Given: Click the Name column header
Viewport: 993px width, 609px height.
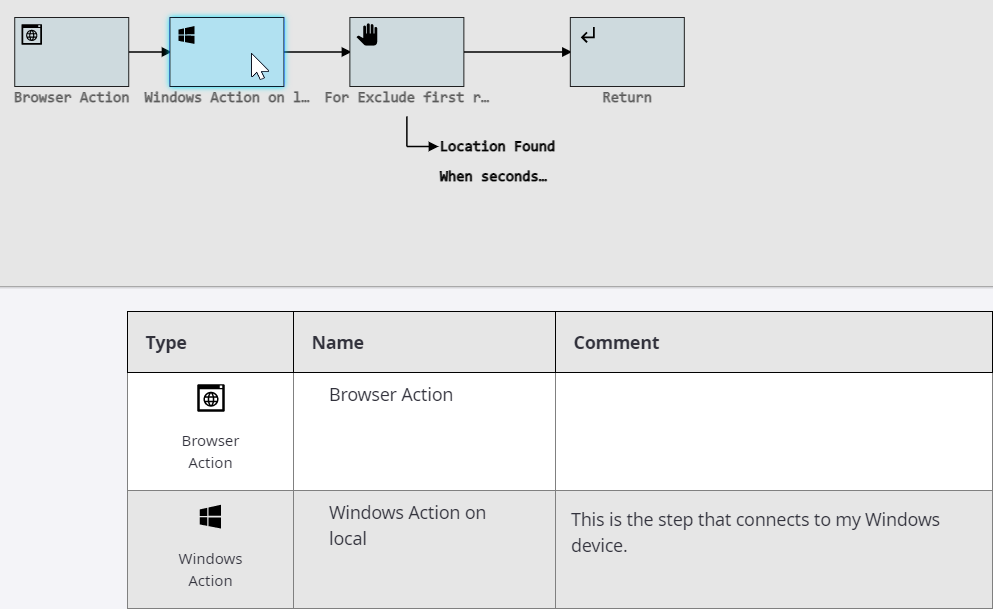Looking at the screenshot, I should point(337,342).
